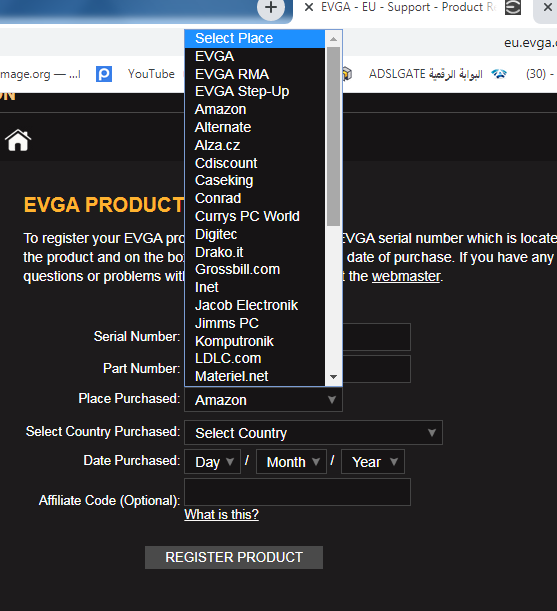Pick Inet as place purchased
The height and width of the screenshot is (611, 557).
255,288
